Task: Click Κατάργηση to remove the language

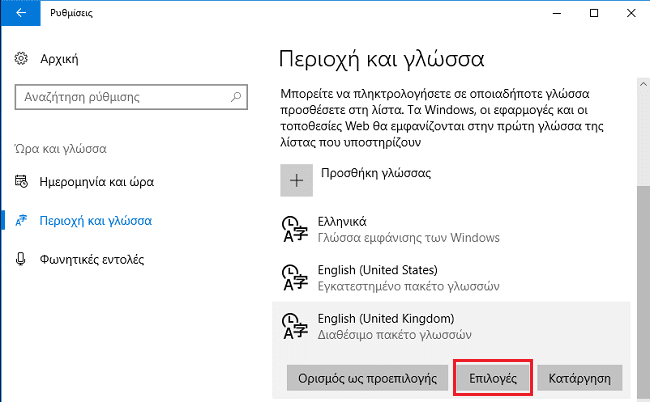Action: [580, 378]
